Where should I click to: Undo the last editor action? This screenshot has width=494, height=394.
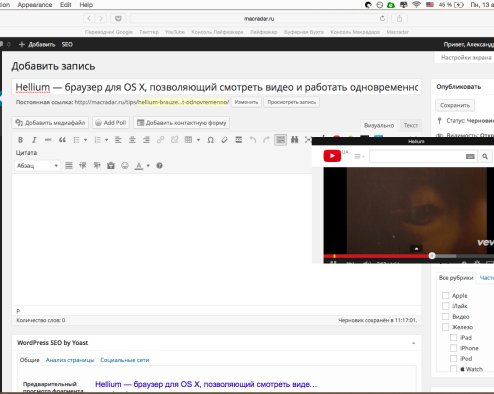(253, 140)
